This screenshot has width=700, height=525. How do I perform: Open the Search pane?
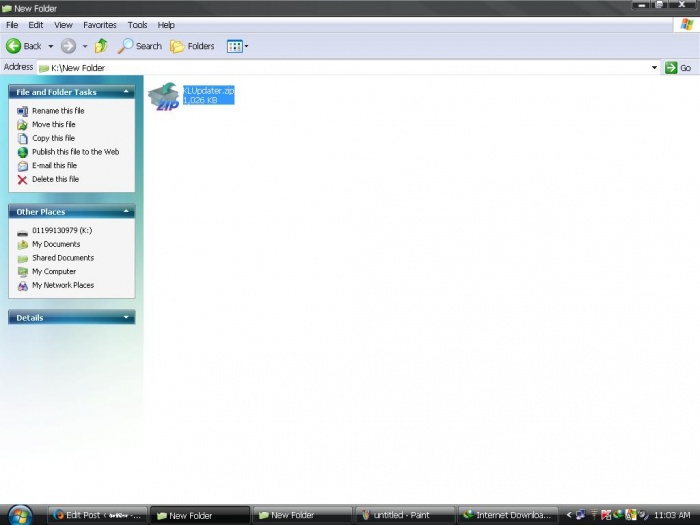click(140, 46)
